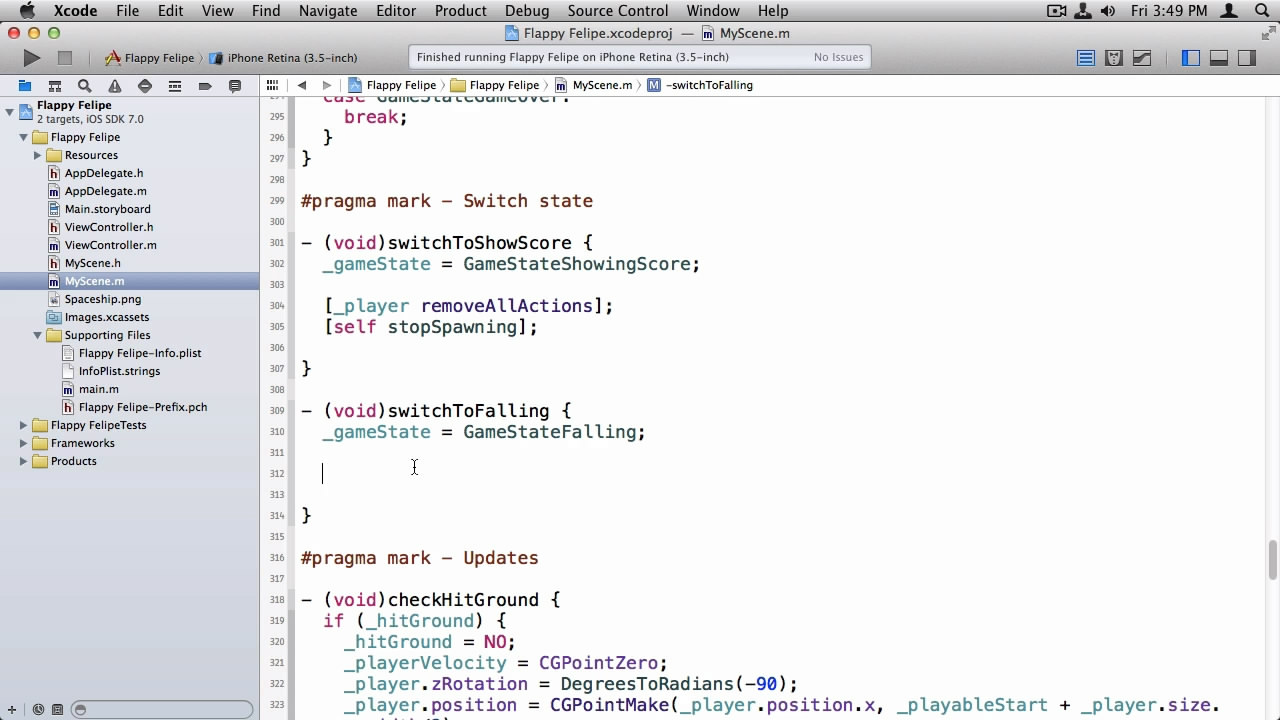Expand the Resources folder

click(38, 155)
